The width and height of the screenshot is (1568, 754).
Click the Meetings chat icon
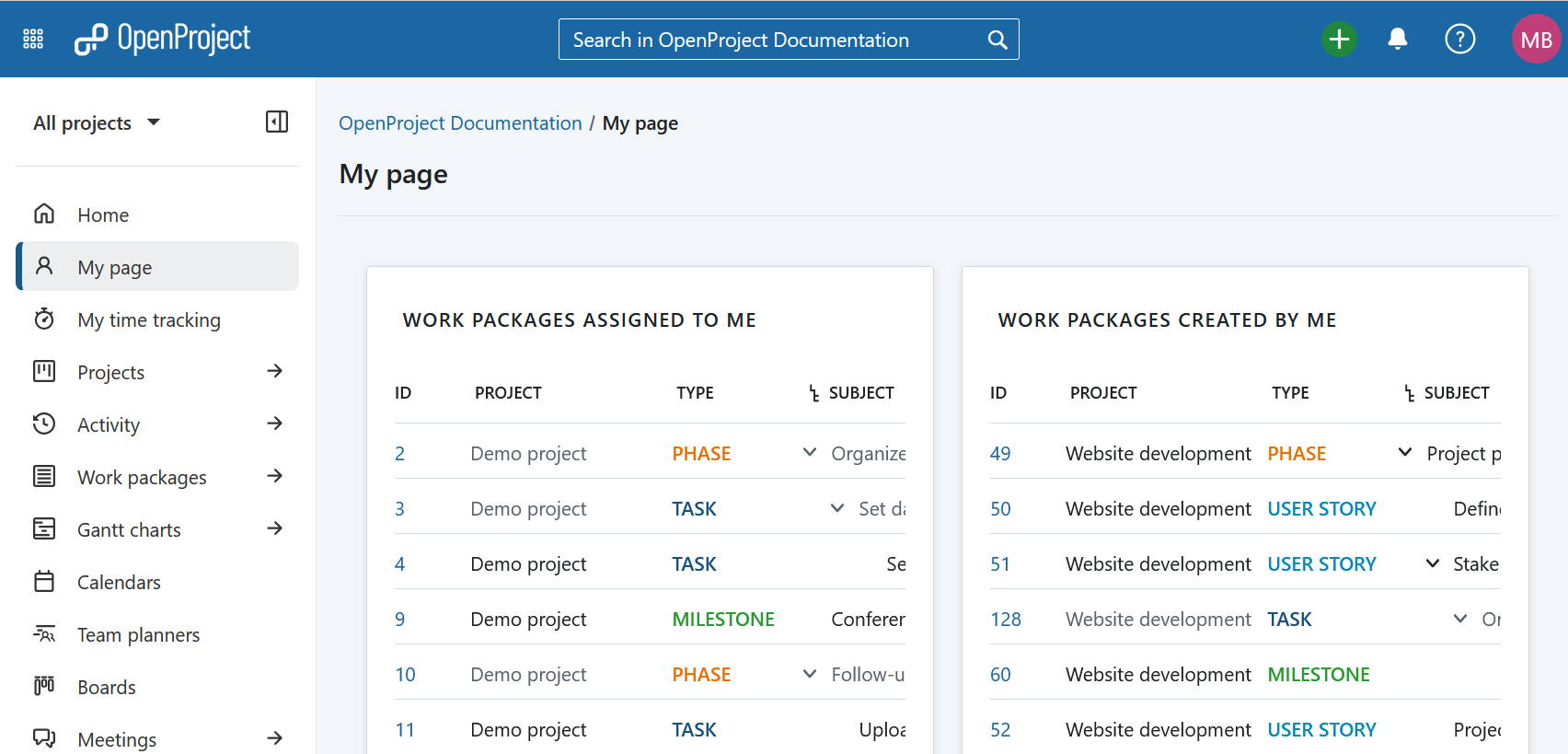[44, 738]
